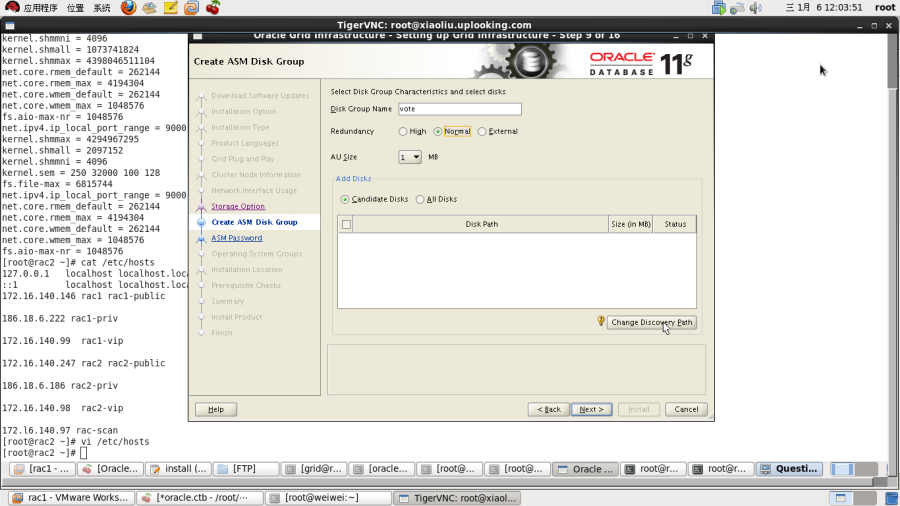This screenshot has height=506, width=900.
Task: Open the notes editor icon in top panel
Action: click(x=170, y=7)
